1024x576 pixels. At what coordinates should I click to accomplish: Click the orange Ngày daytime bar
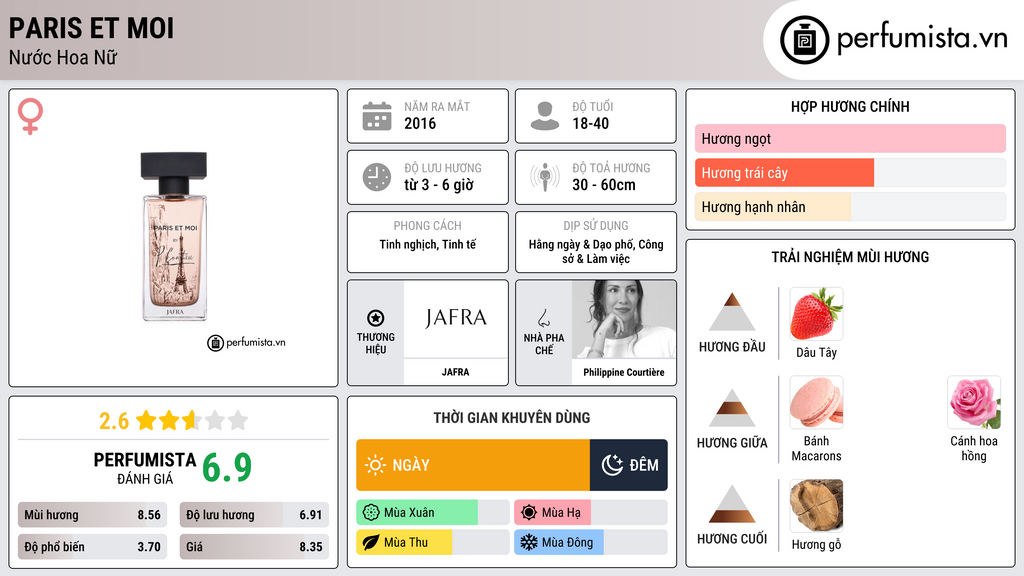(x=473, y=465)
